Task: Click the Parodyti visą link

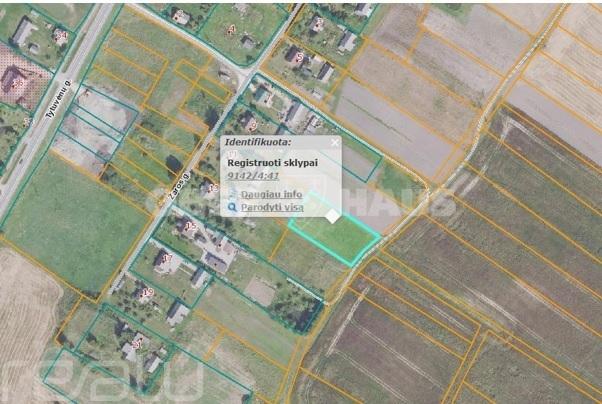Action: point(272,207)
